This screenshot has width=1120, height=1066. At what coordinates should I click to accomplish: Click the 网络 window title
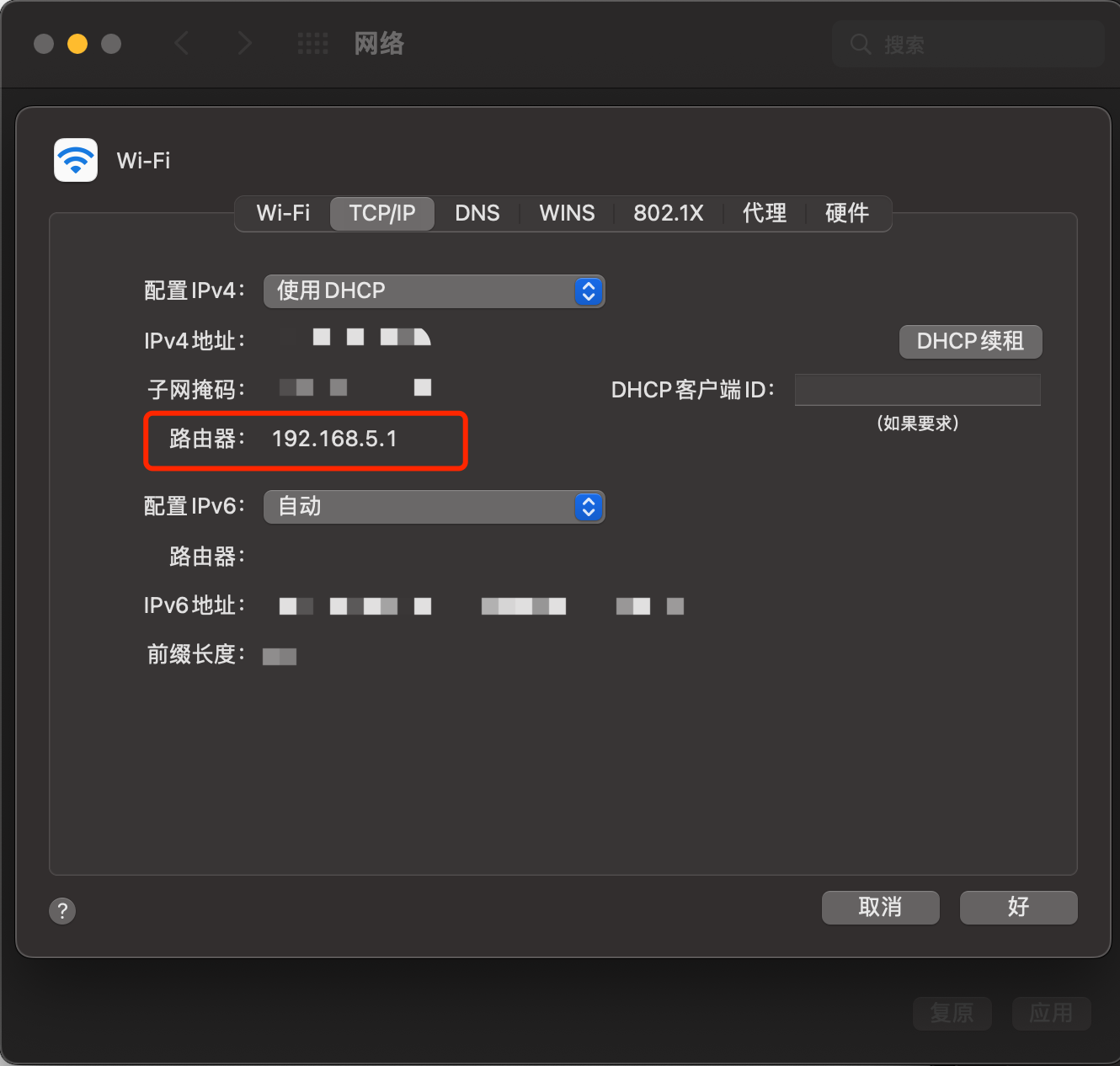tap(379, 44)
